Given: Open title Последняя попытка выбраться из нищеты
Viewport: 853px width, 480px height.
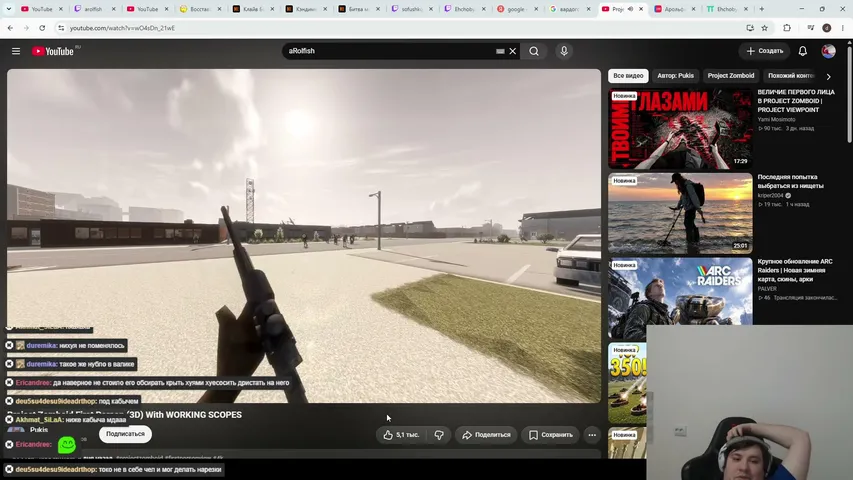Looking at the screenshot, I should (790, 181).
